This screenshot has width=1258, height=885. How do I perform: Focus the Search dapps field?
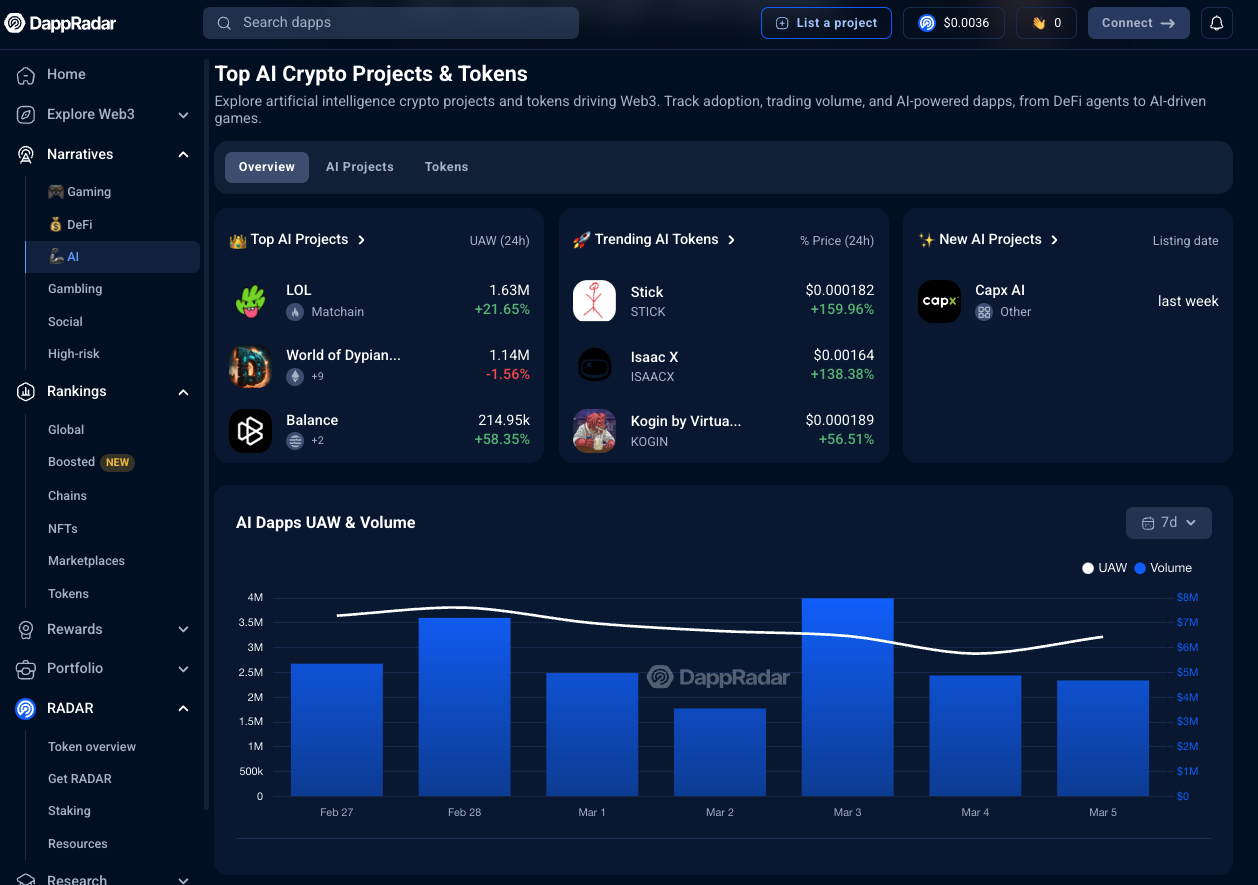[391, 23]
